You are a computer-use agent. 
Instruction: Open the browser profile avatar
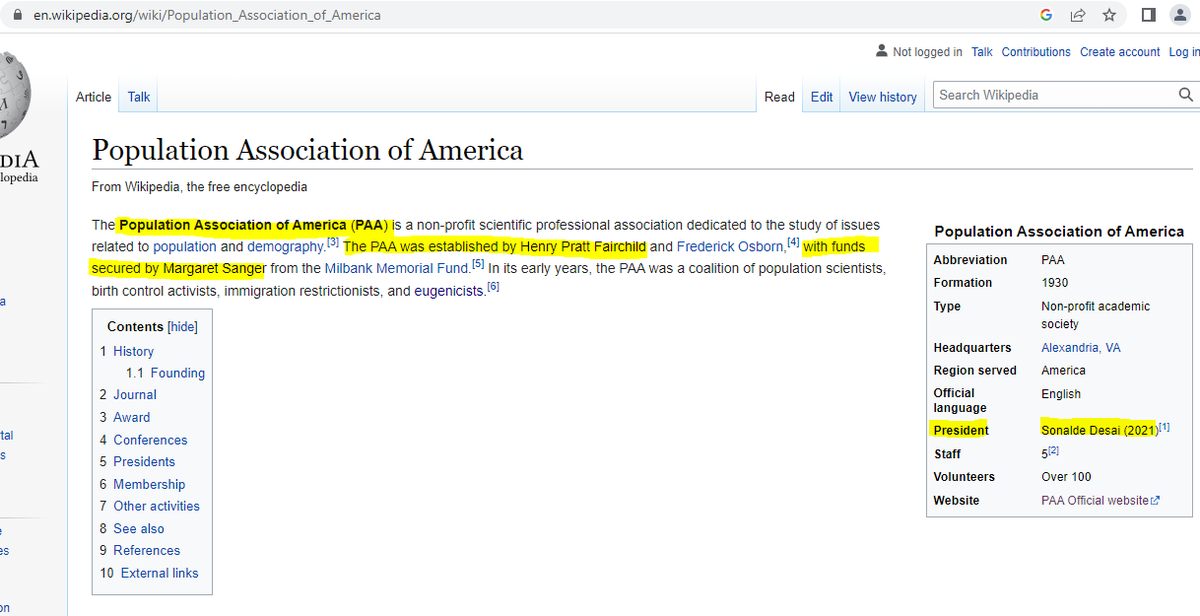1181,15
